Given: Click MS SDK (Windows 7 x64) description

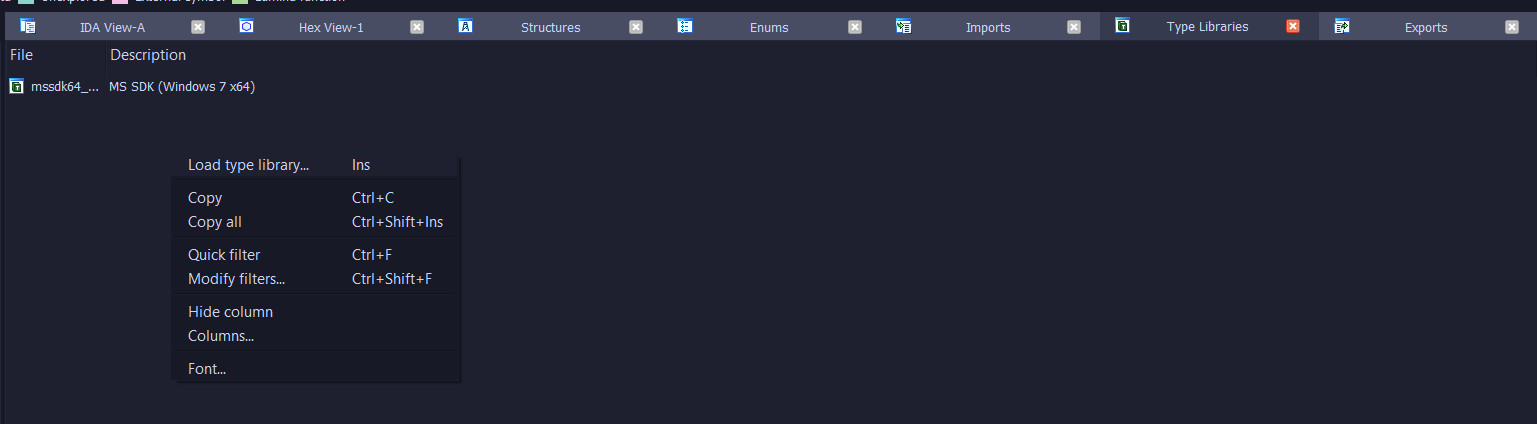Looking at the screenshot, I should 182,87.
